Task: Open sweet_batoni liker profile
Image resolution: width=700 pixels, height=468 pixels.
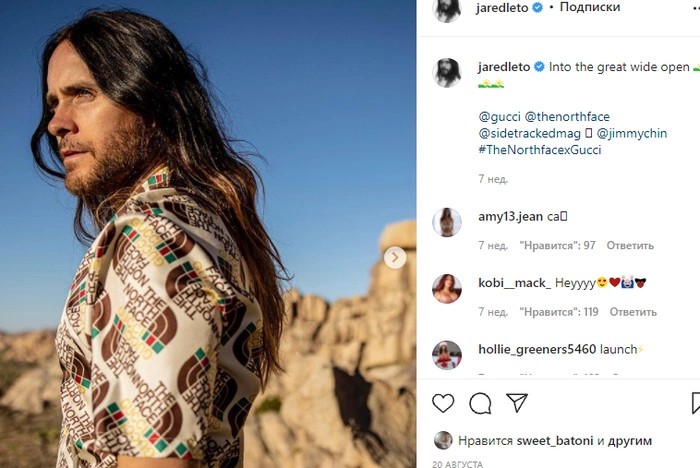Action: click(x=555, y=441)
